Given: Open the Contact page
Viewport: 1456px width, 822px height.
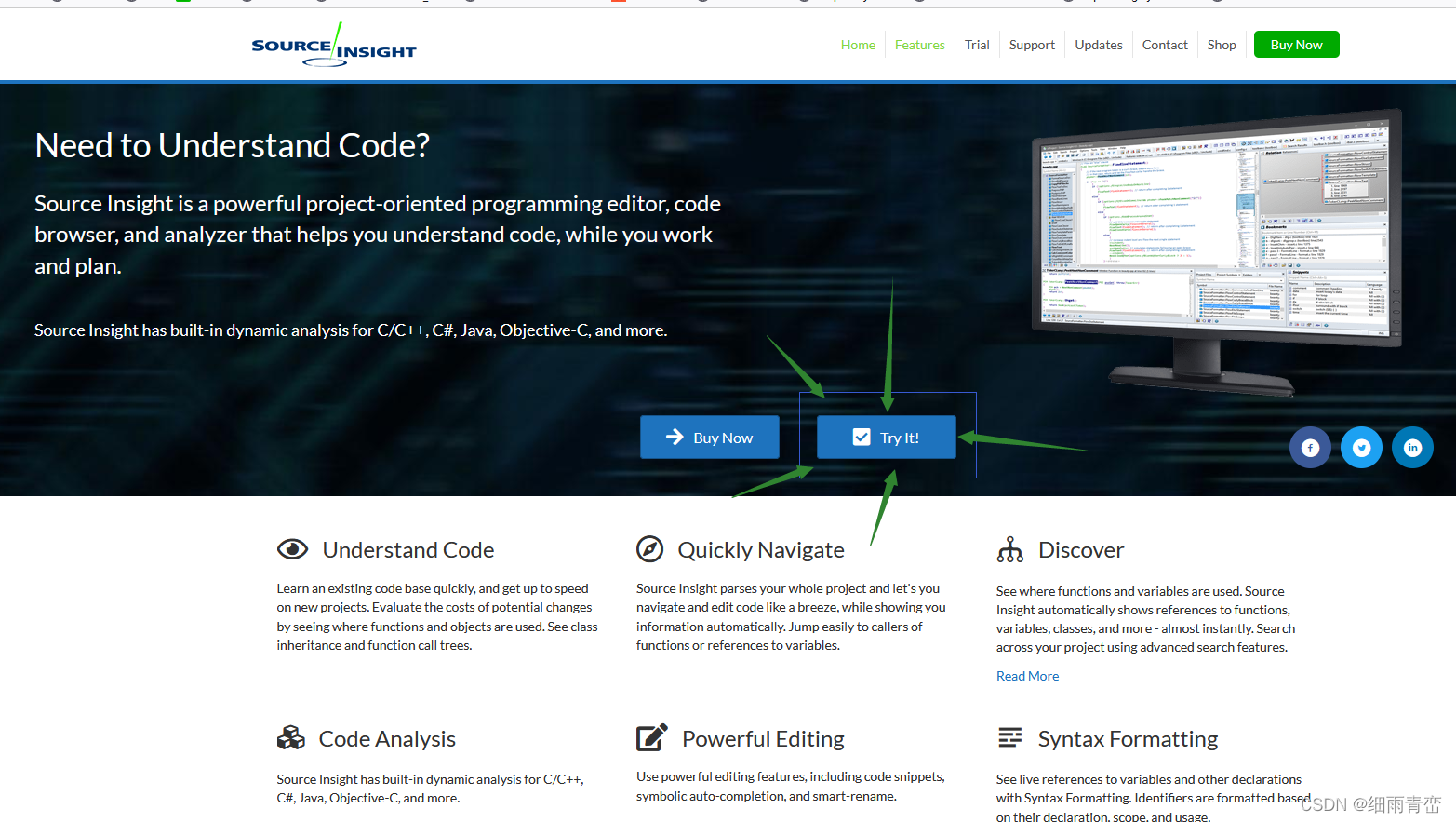Looking at the screenshot, I should pos(1165,45).
